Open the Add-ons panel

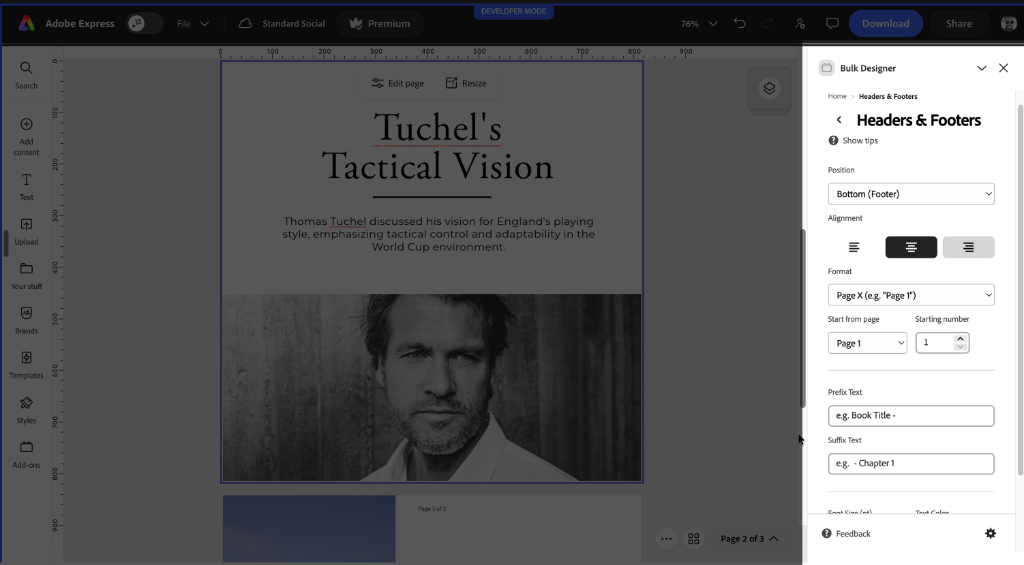26,455
